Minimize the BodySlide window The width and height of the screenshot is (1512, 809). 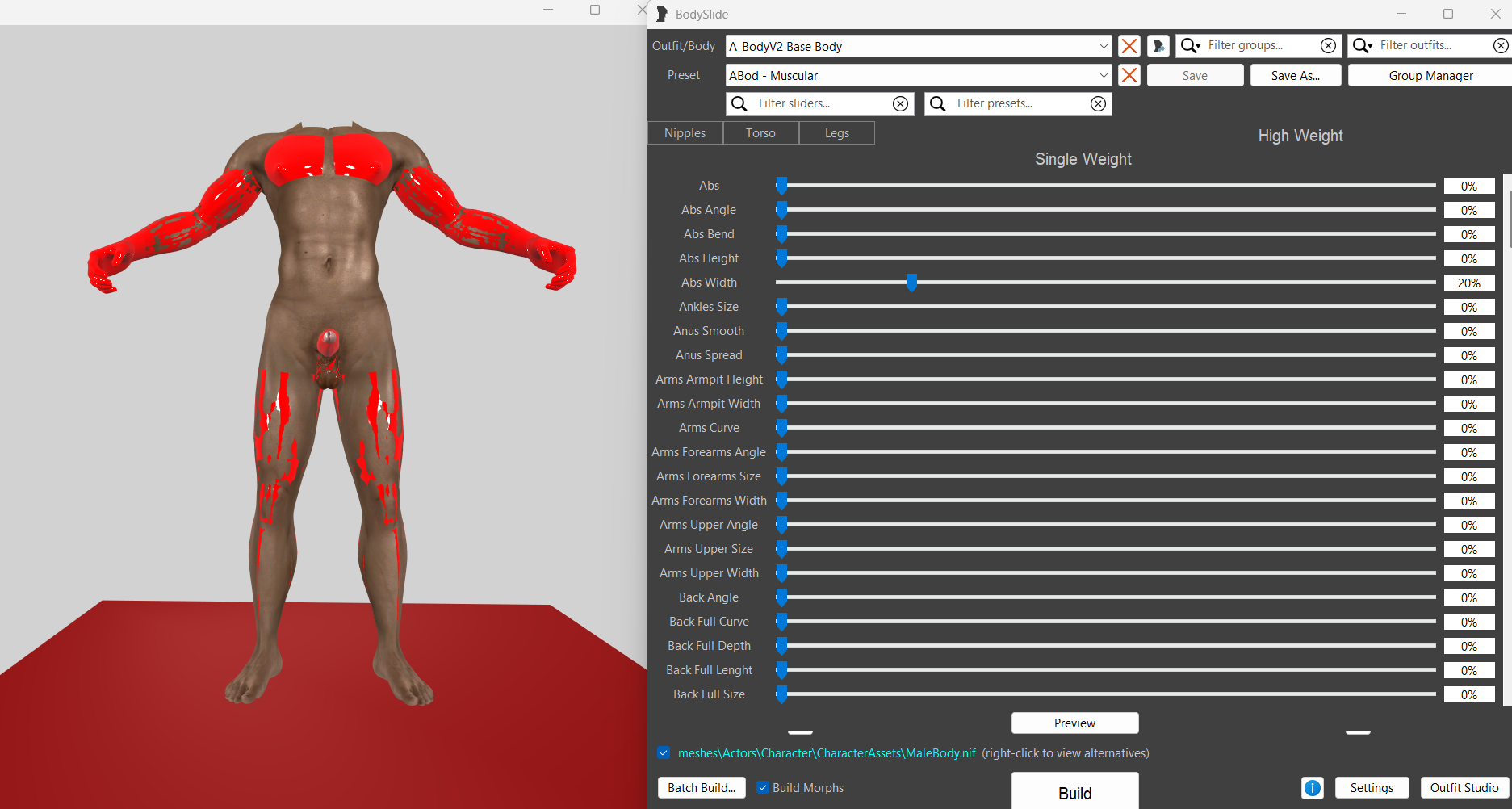1401,14
